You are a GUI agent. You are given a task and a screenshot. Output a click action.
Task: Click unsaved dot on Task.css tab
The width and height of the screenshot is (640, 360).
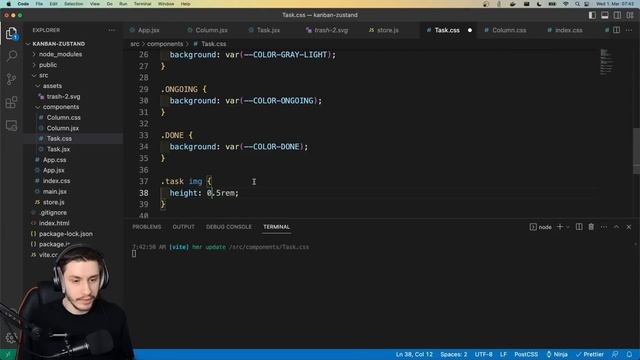(x=470, y=30)
